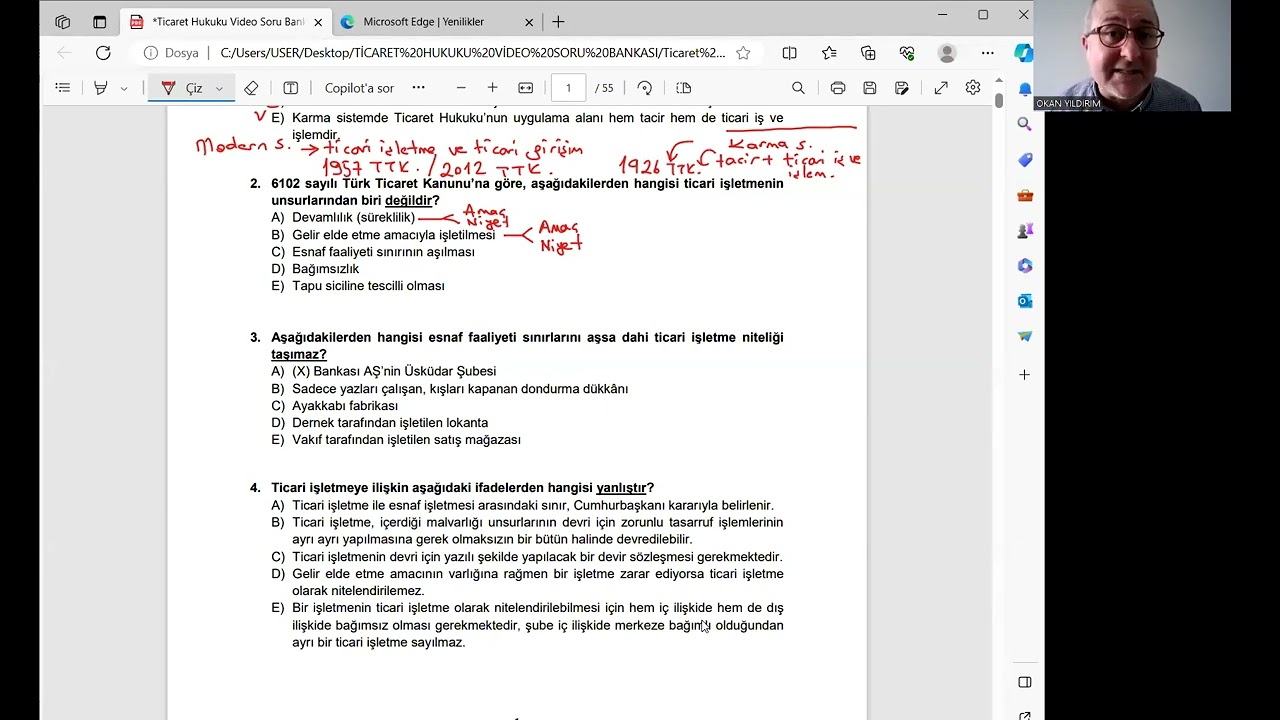
Task: Select the highlighter tool in the PDF toolbar
Action: 100,88
